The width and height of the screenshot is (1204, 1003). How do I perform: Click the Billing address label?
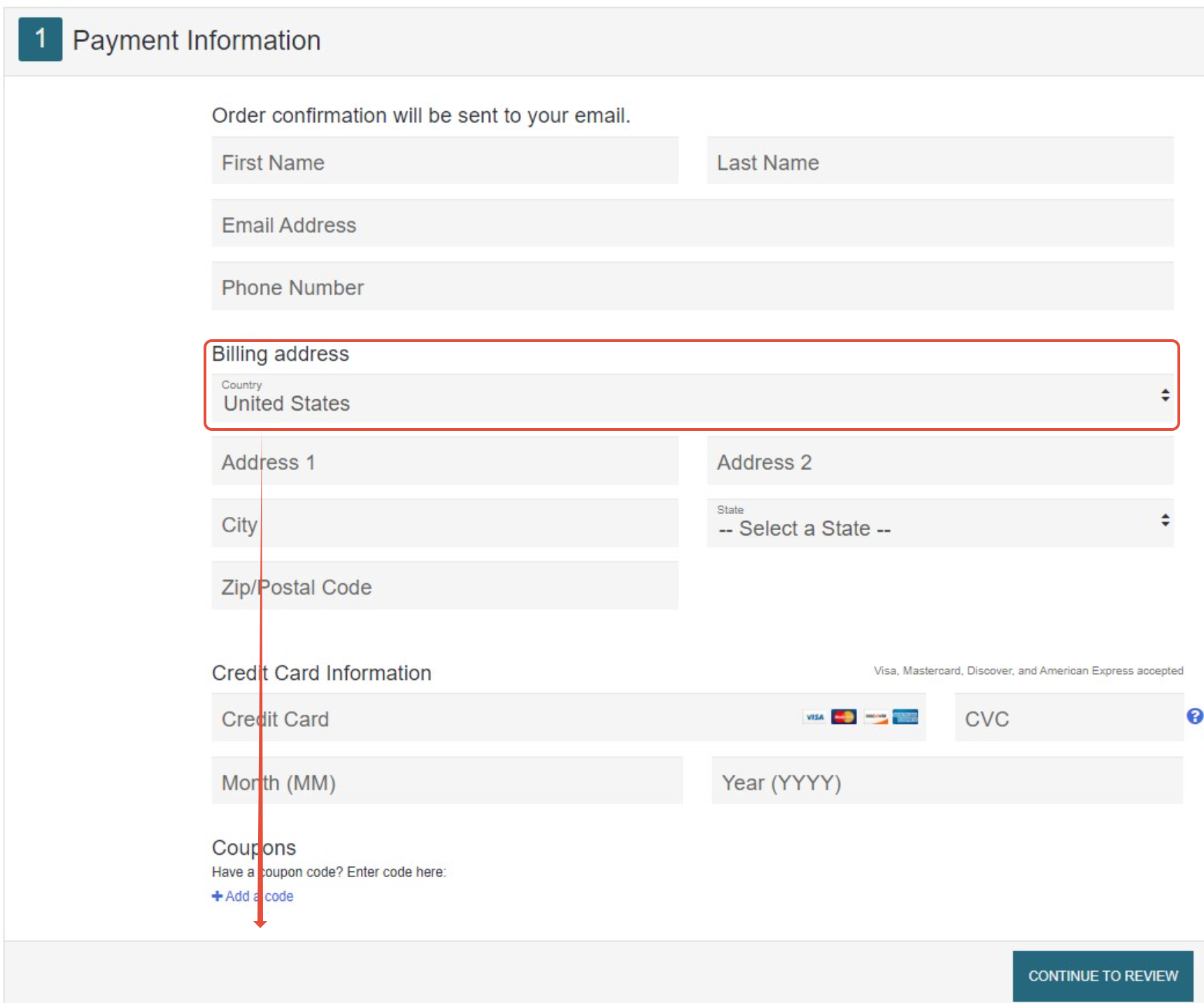click(281, 354)
